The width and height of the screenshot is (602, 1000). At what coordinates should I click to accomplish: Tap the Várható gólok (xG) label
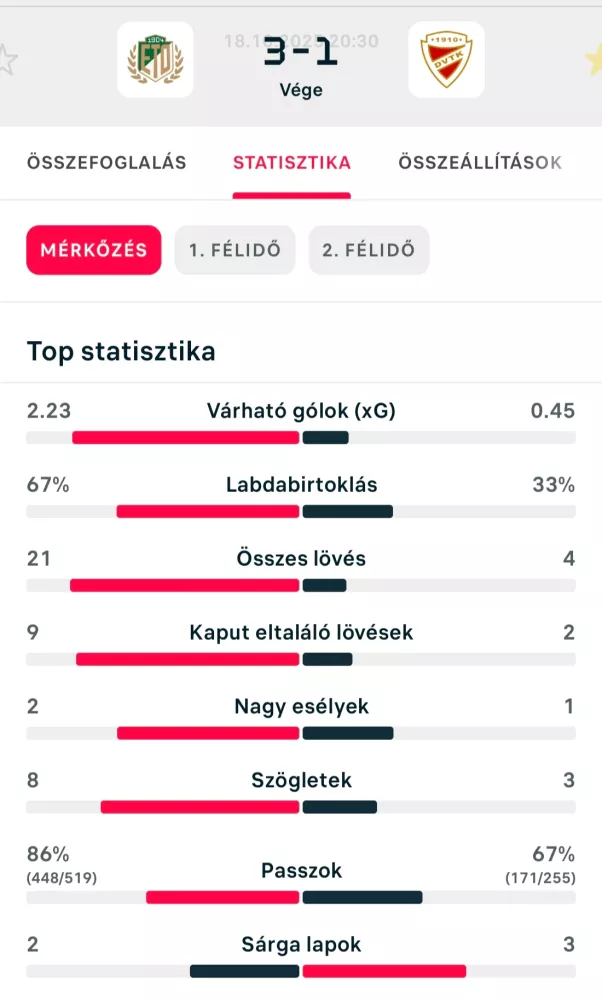(301, 411)
